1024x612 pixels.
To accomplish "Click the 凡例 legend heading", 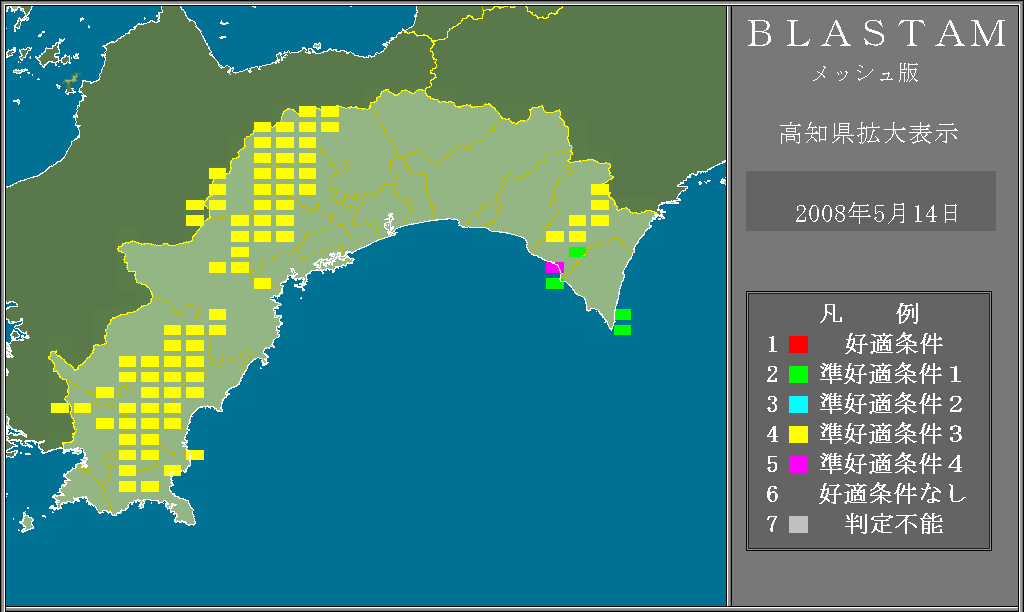I will pos(869,314).
